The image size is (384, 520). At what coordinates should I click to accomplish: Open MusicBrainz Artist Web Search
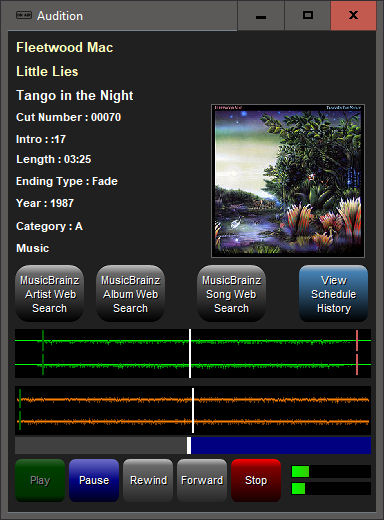coord(49,294)
